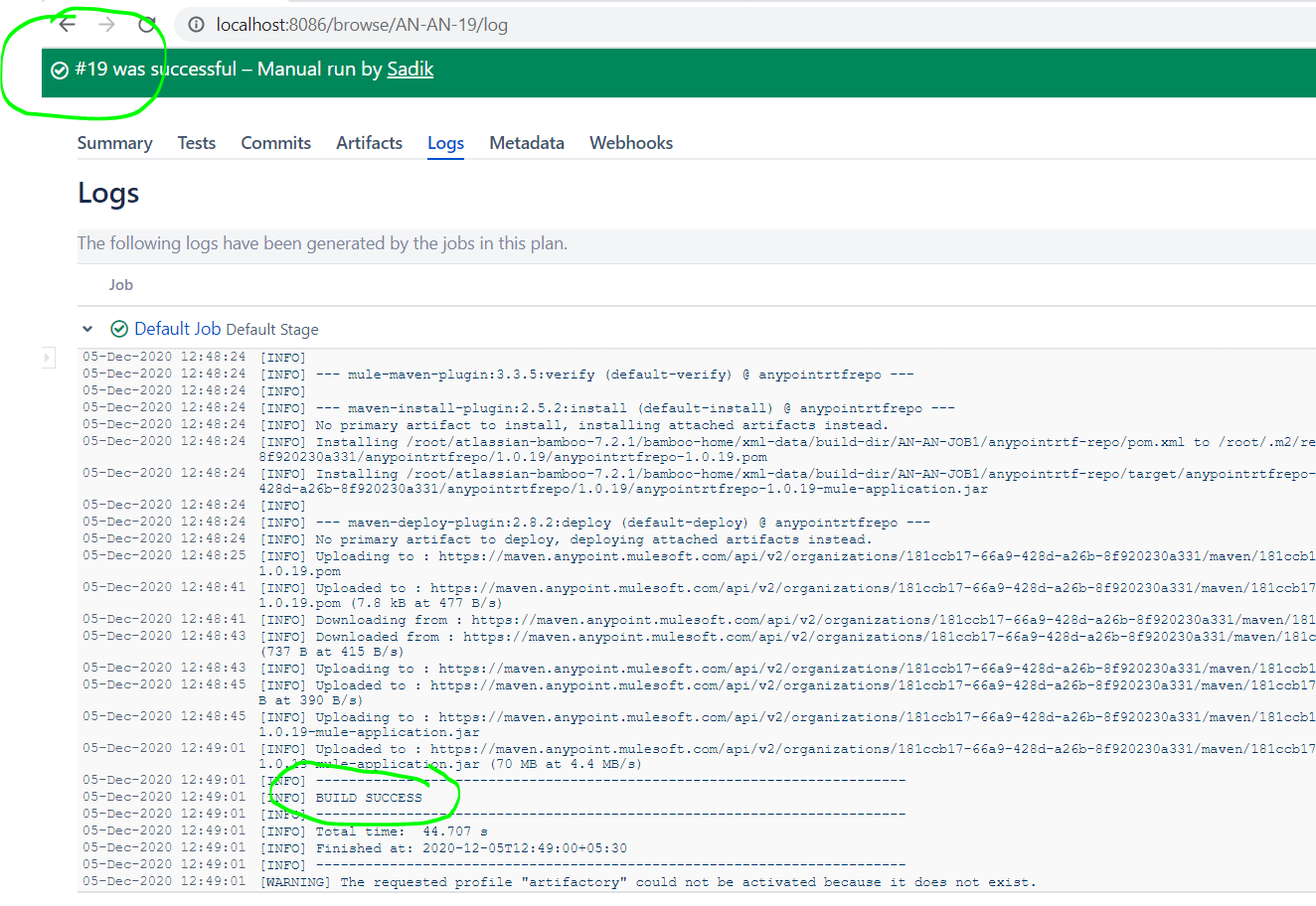Screen dimensions: 1316x906
Task: Expand the collapsed side panel handle left of the log
Action: 48,358
